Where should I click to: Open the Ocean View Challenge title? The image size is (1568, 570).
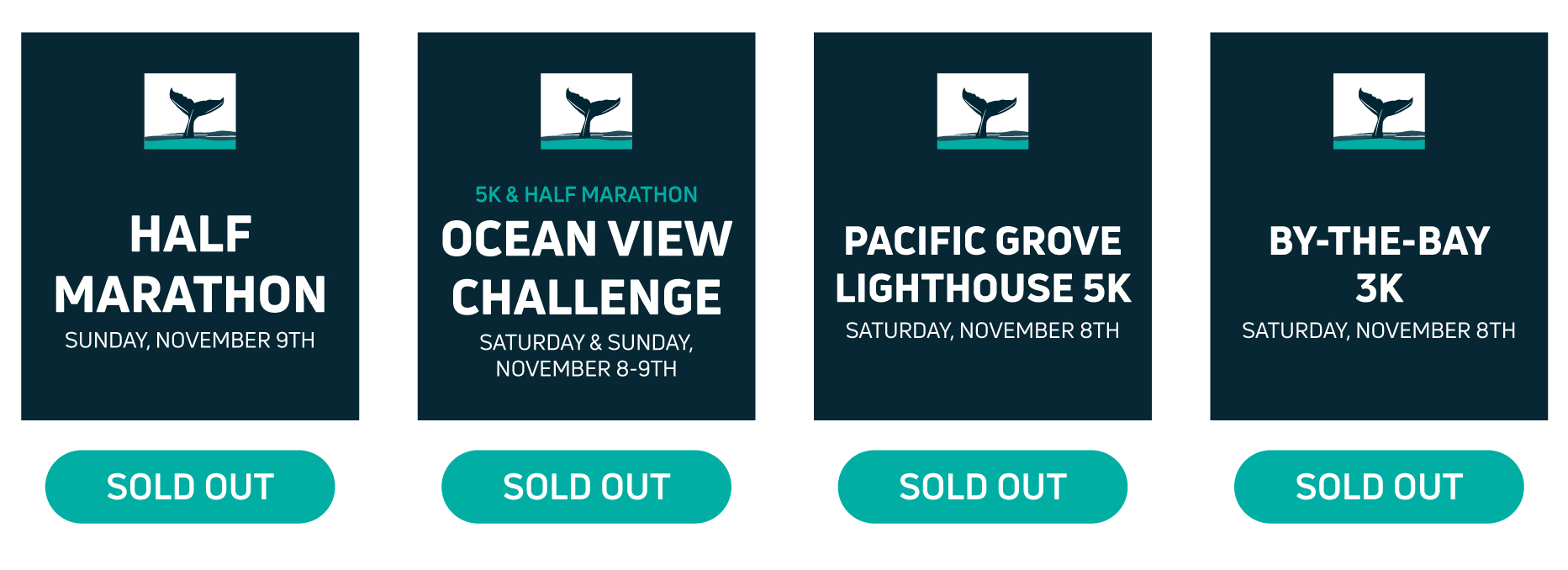click(586, 268)
